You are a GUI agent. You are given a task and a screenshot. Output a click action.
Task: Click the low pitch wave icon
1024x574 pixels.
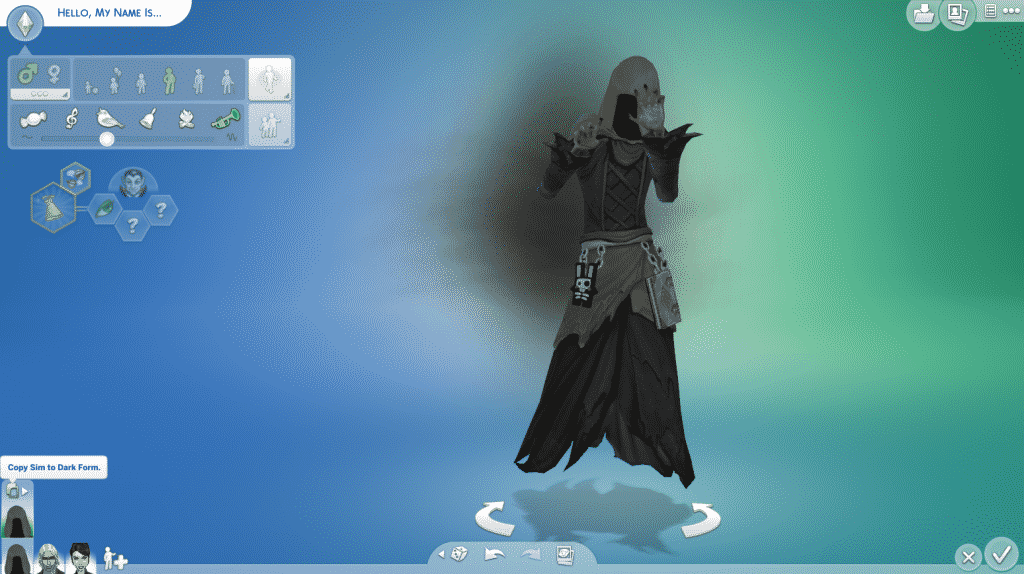click(x=27, y=138)
